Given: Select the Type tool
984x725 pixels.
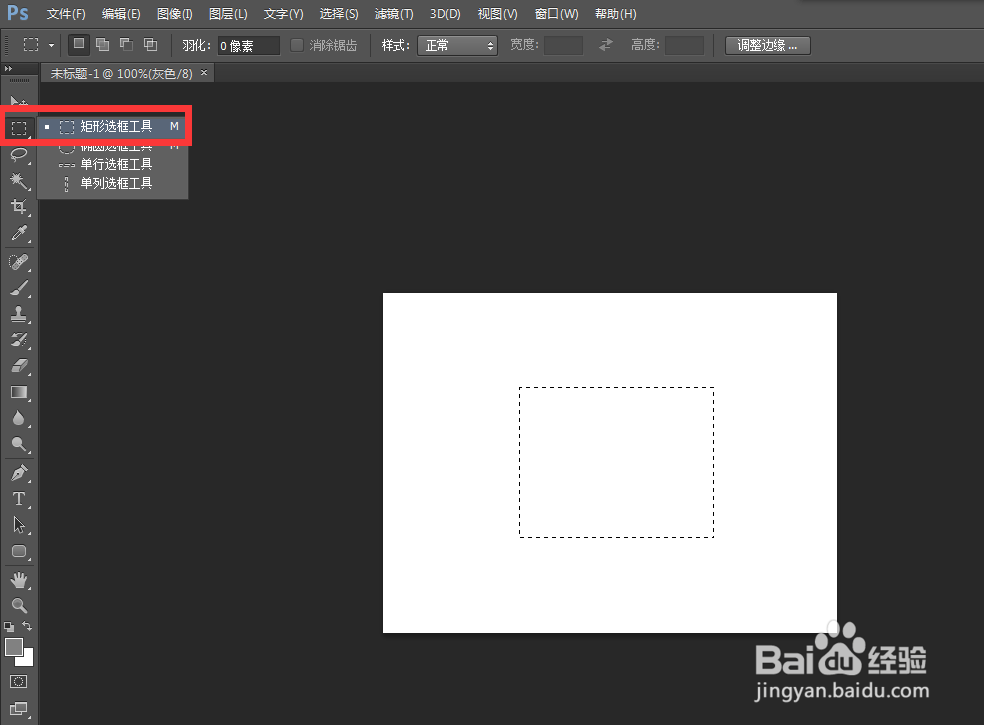Looking at the screenshot, I should click(x=19, y=498).
